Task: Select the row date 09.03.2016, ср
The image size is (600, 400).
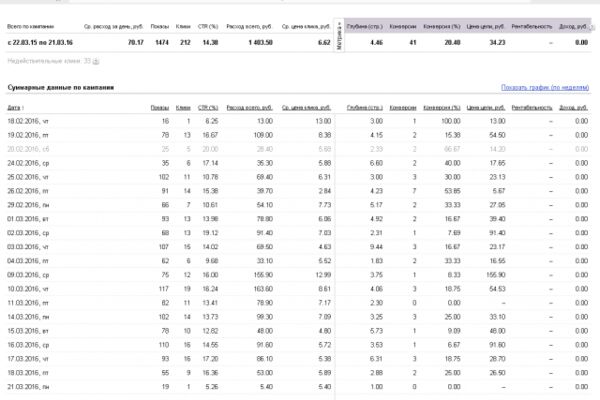Action: pyautogui.click(x=28, y=275)
